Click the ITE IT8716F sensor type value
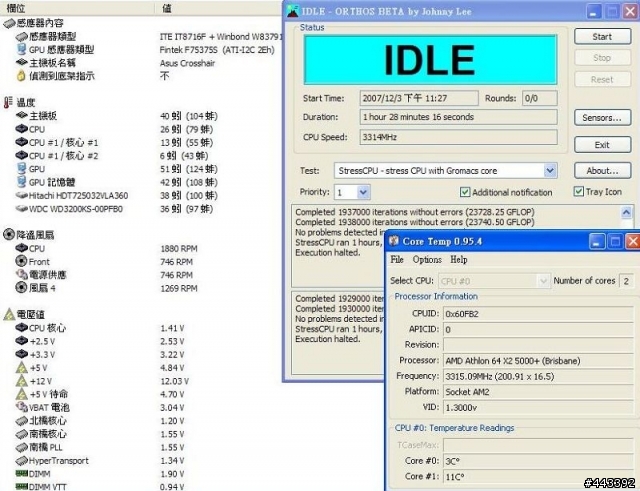 click(221, 37)
